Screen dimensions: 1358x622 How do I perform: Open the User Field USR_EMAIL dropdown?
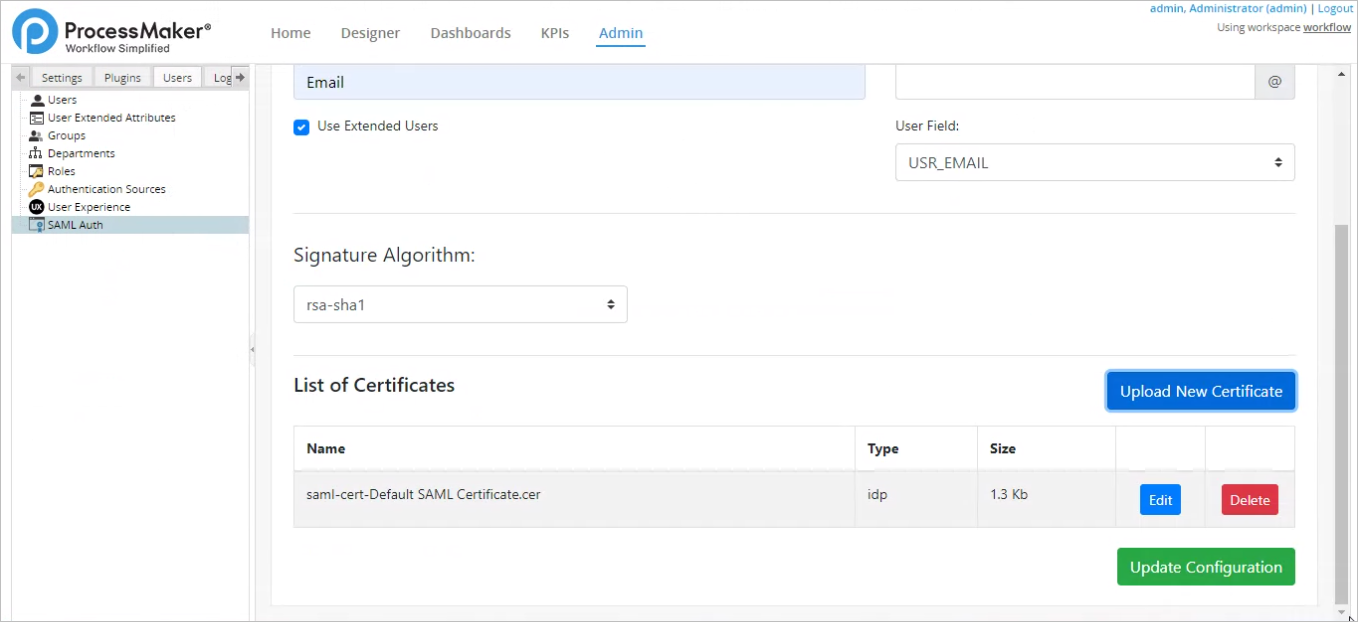pos(1094,163)
